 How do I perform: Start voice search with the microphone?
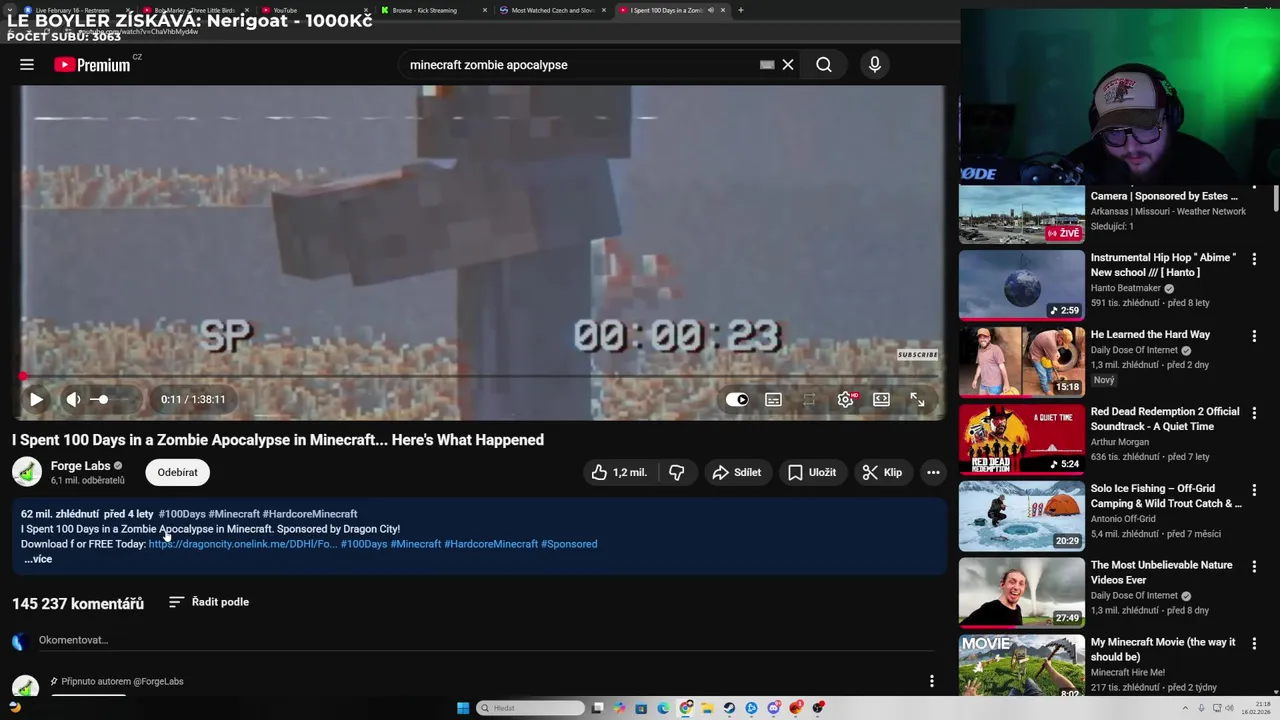(875, 65)
